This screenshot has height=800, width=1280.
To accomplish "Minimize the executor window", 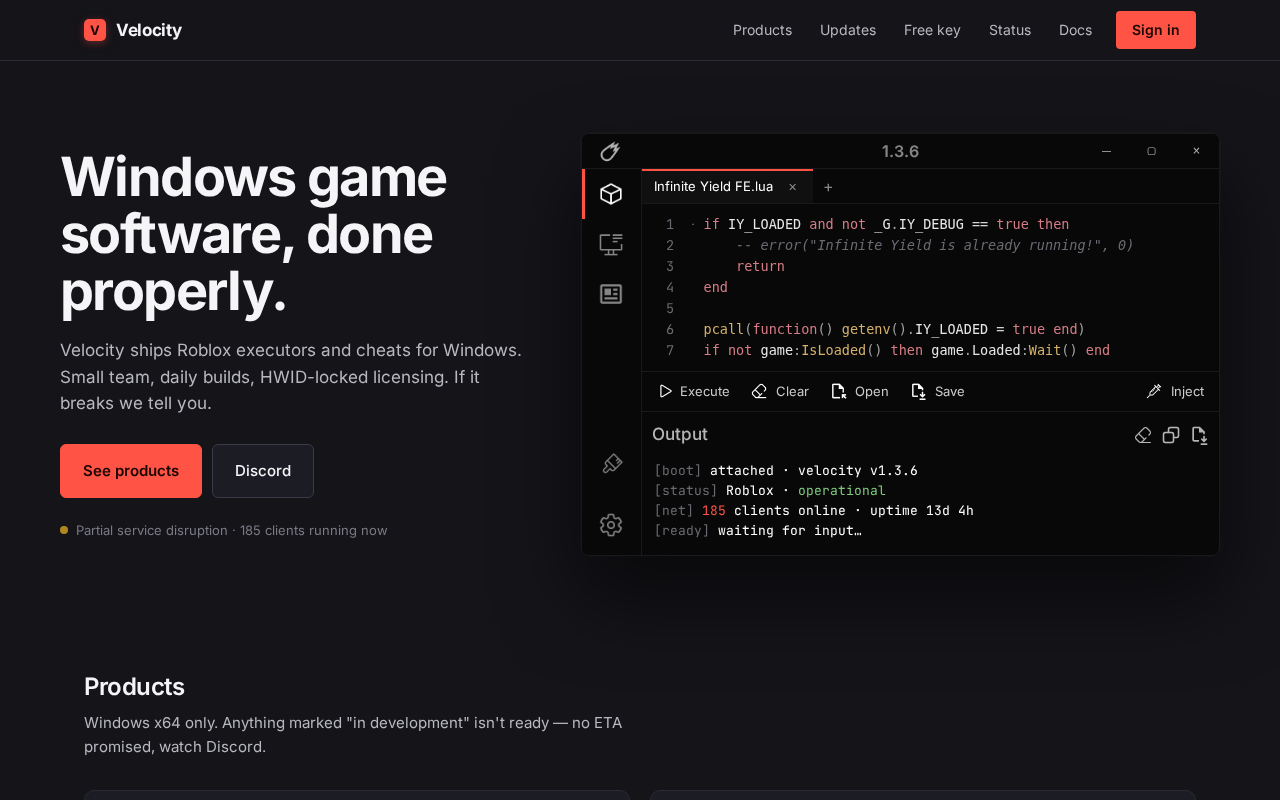I will [x=1106, y=151].
